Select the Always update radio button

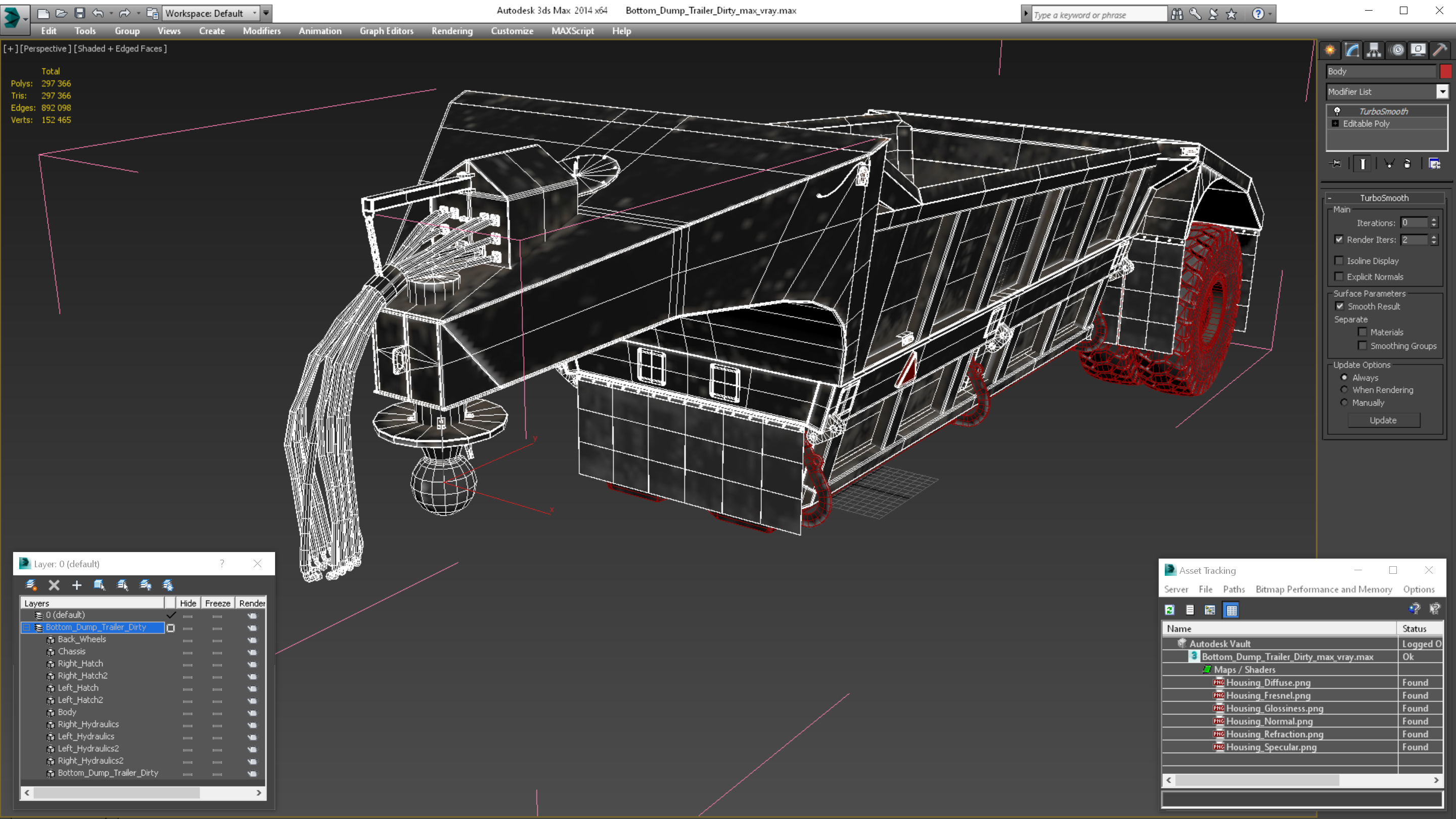tap(1345, 377)
